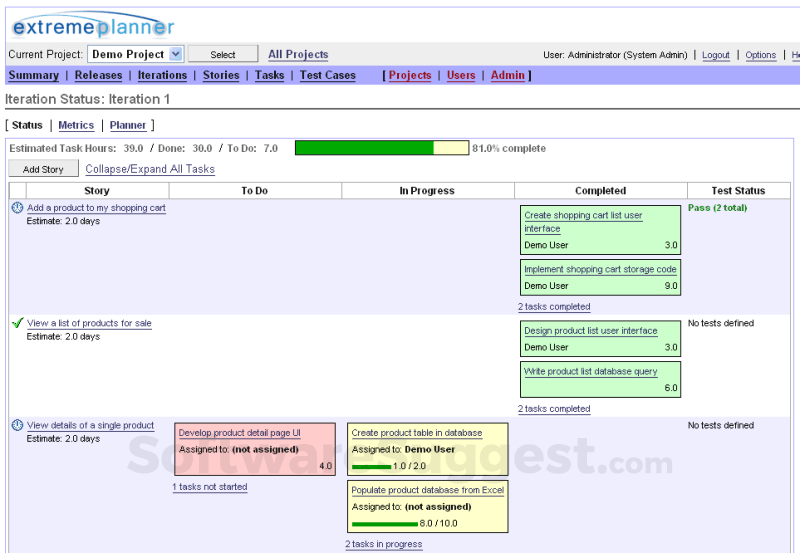Click 'Pass (2 total)' test status
Image resolution: width=800 pixels, height=553 pixels.
(x=717, y=208)
